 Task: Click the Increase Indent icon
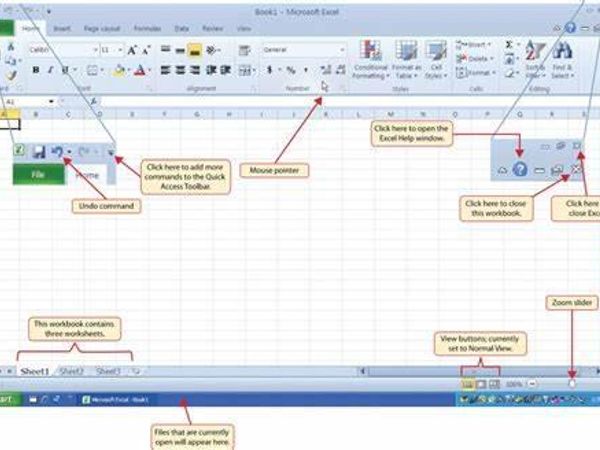[225, 70]
